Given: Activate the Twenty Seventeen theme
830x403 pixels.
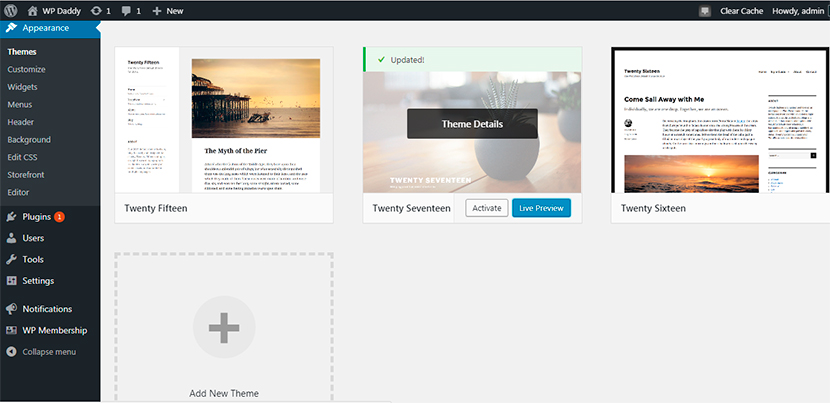Looking at the screenshot, I should [x=487, y=208].
